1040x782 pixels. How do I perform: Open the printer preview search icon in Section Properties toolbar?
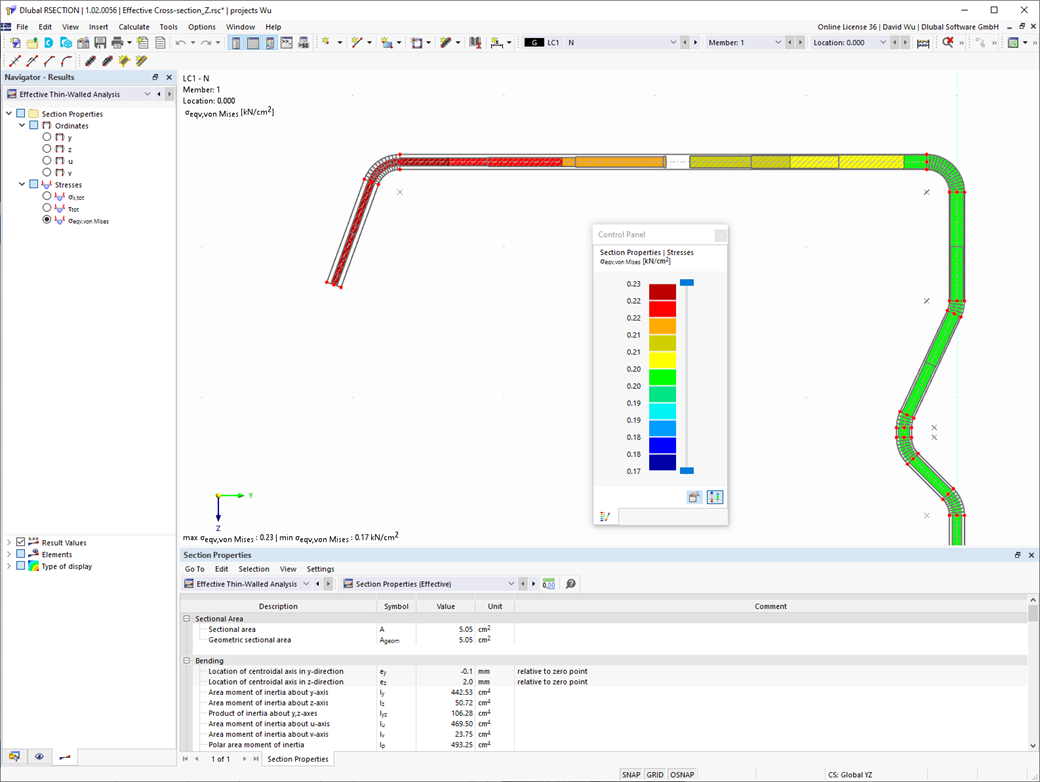[x=570, y=583]
